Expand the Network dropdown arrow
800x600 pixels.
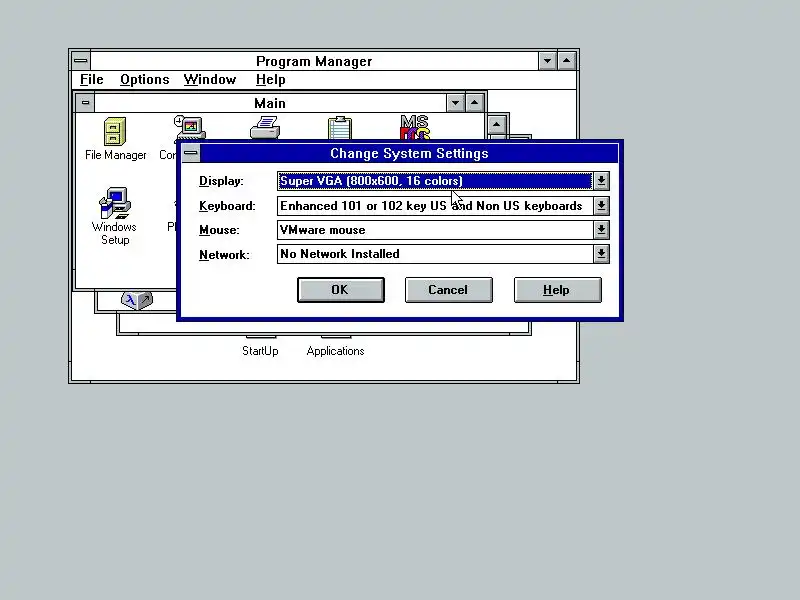(x=602, y=254)
